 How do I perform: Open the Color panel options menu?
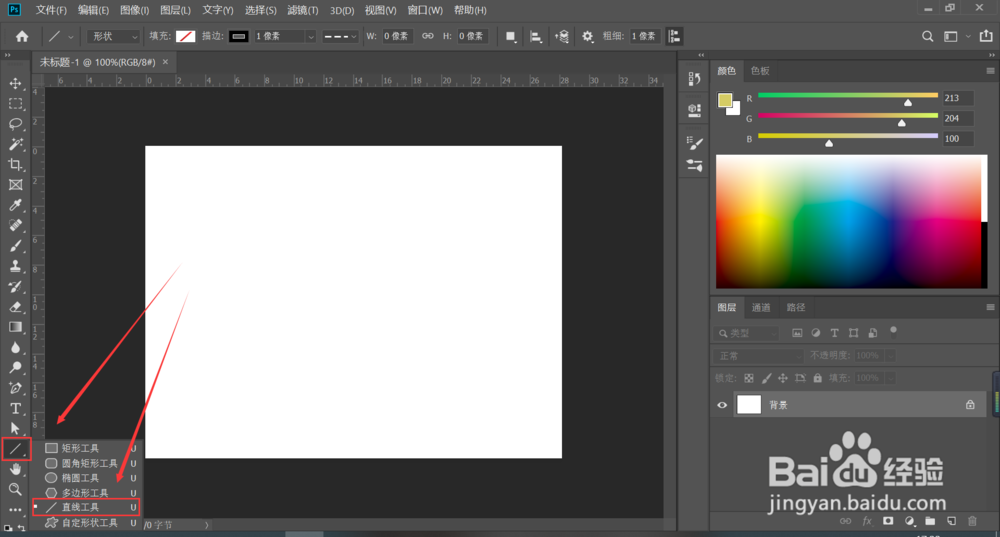[x=990, y=71]
